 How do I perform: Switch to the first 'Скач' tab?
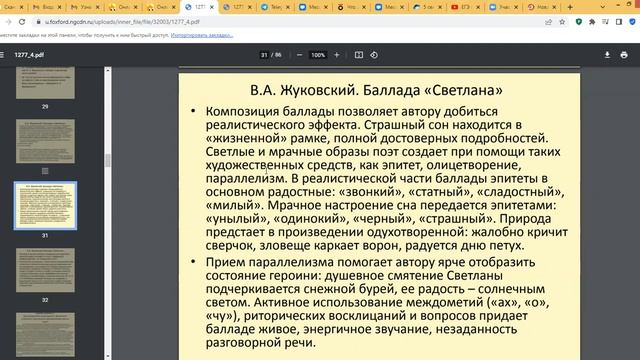[x=9, y=7]
